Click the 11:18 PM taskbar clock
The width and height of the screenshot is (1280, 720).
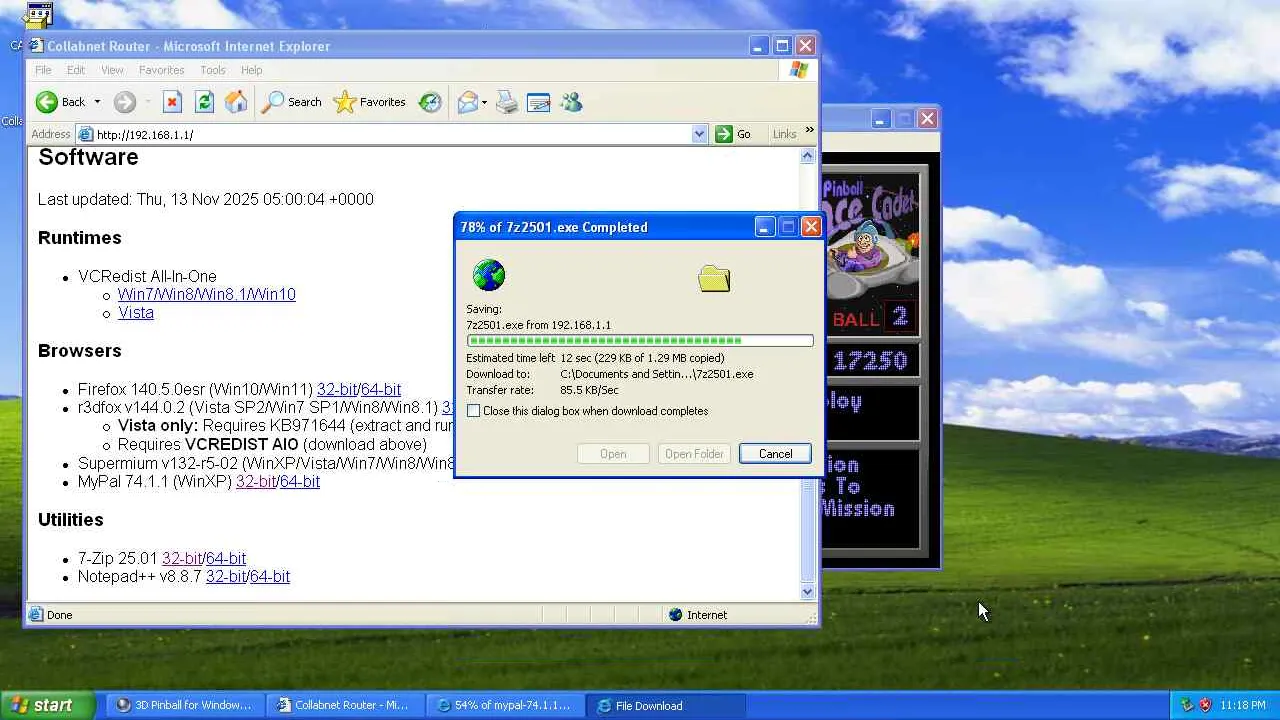click(1243, 705)
